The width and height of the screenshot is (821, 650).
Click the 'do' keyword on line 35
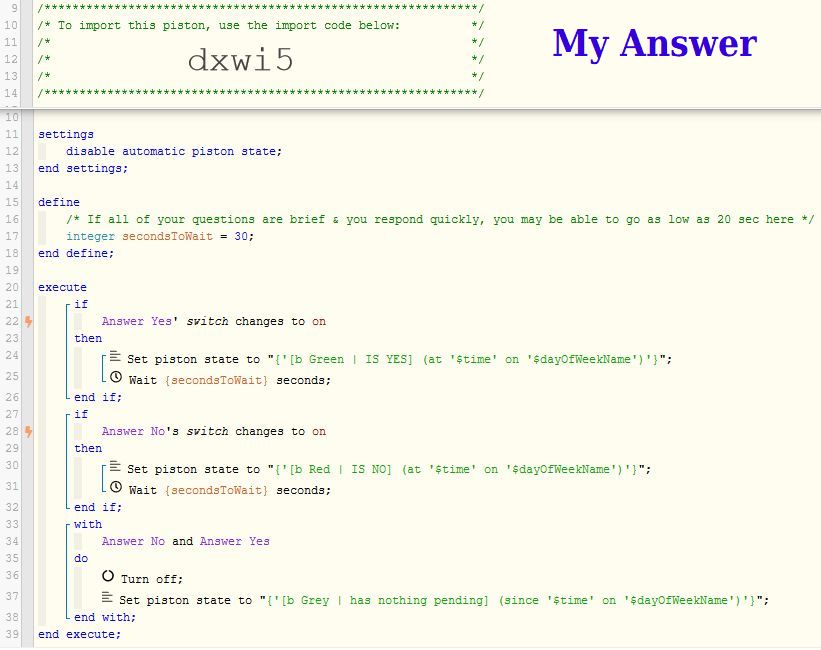coord(81,558)
